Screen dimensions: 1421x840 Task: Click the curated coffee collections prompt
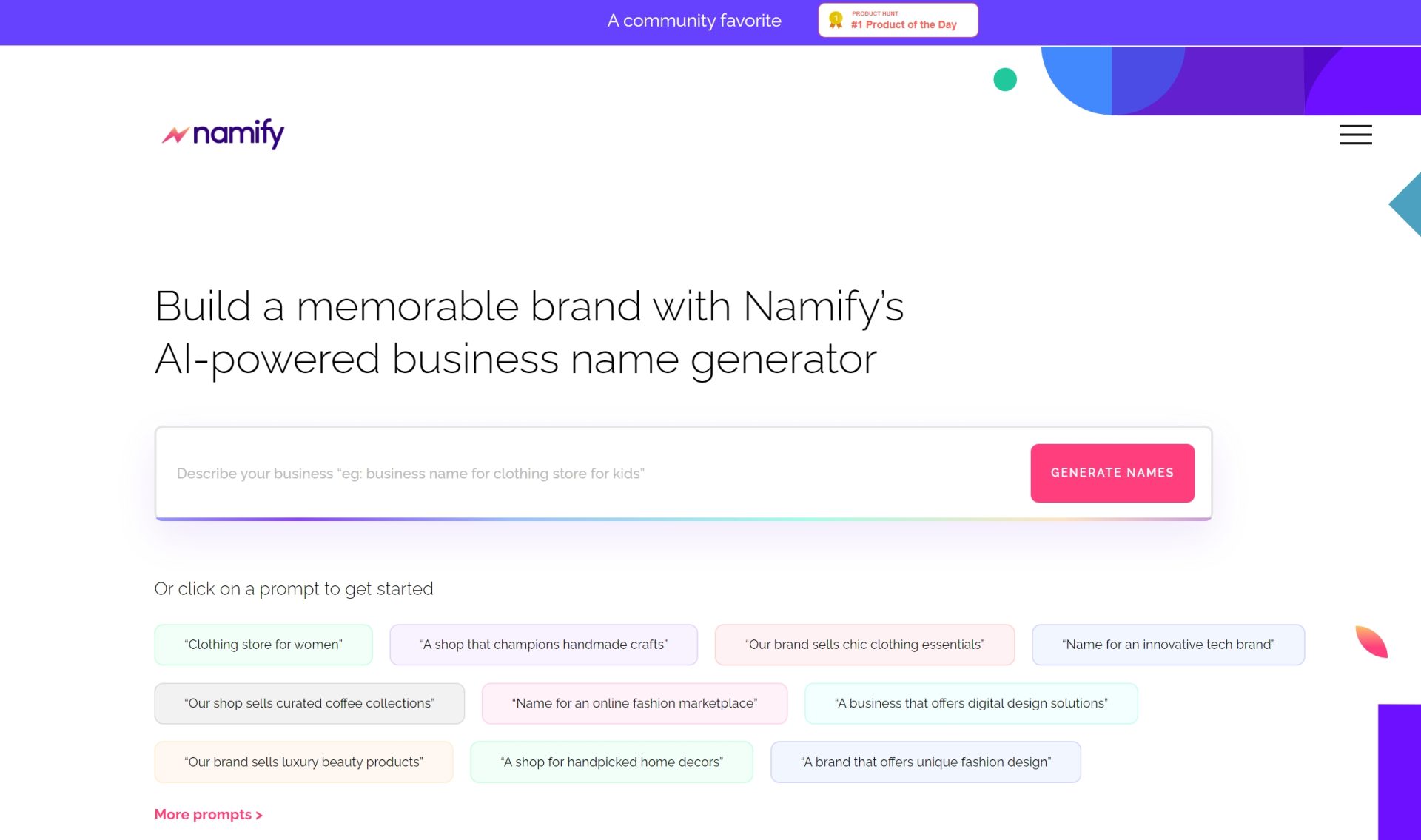pyautogui.click(x=309, y=703)
